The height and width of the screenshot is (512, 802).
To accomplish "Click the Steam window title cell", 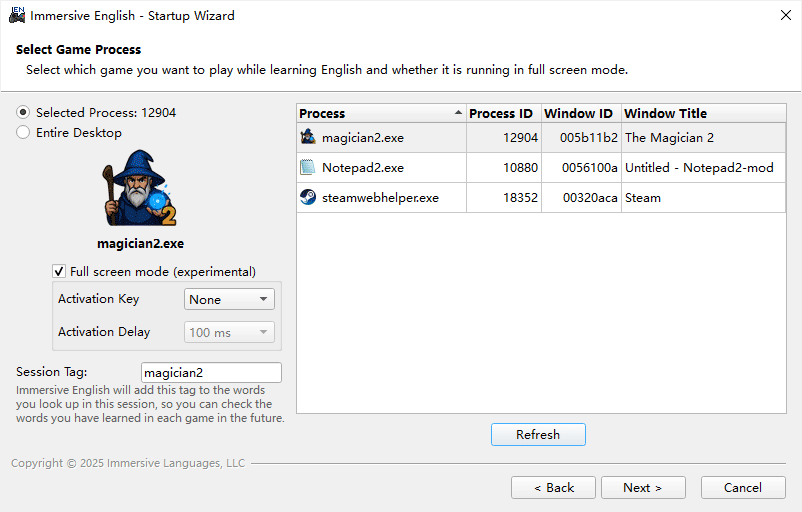I will coord(704,197).
